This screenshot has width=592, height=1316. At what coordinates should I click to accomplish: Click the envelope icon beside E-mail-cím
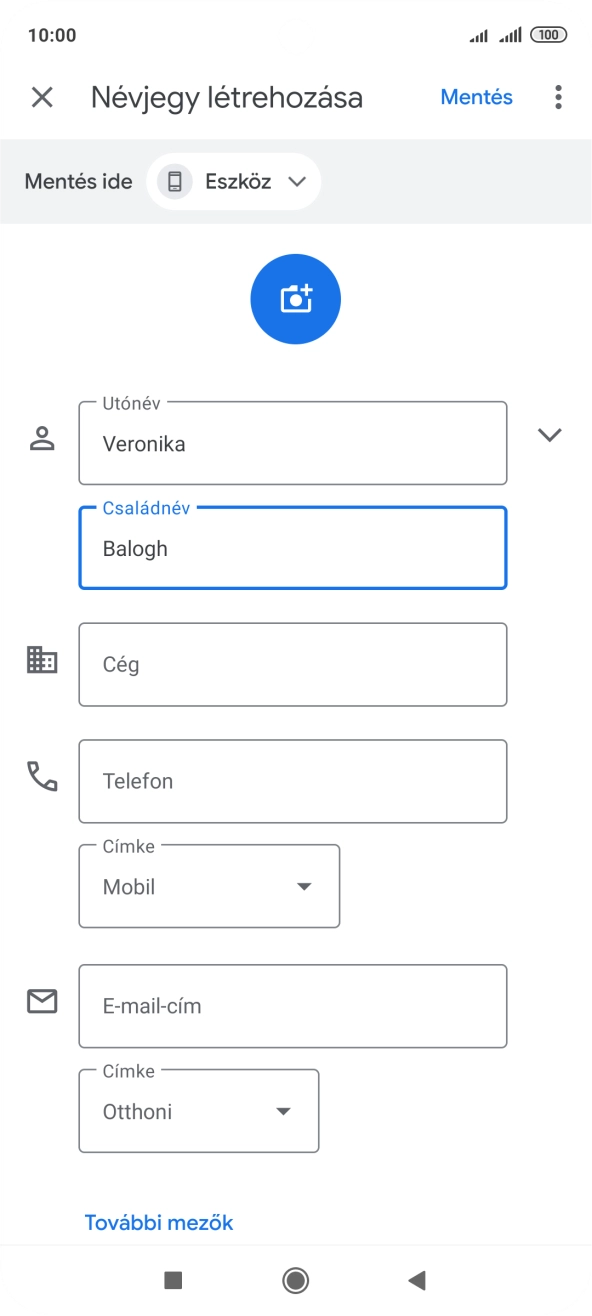pyautogui.click(x=41, y=1001)
